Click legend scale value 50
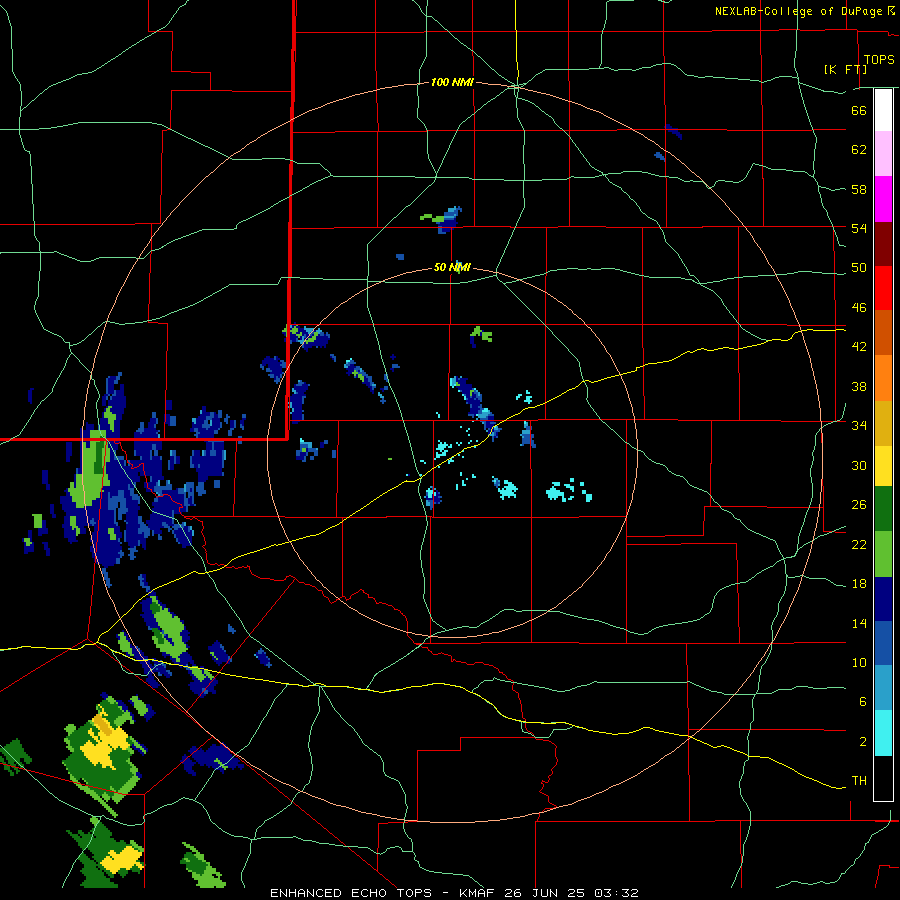The image size is (900, 900). click(859, 267)
